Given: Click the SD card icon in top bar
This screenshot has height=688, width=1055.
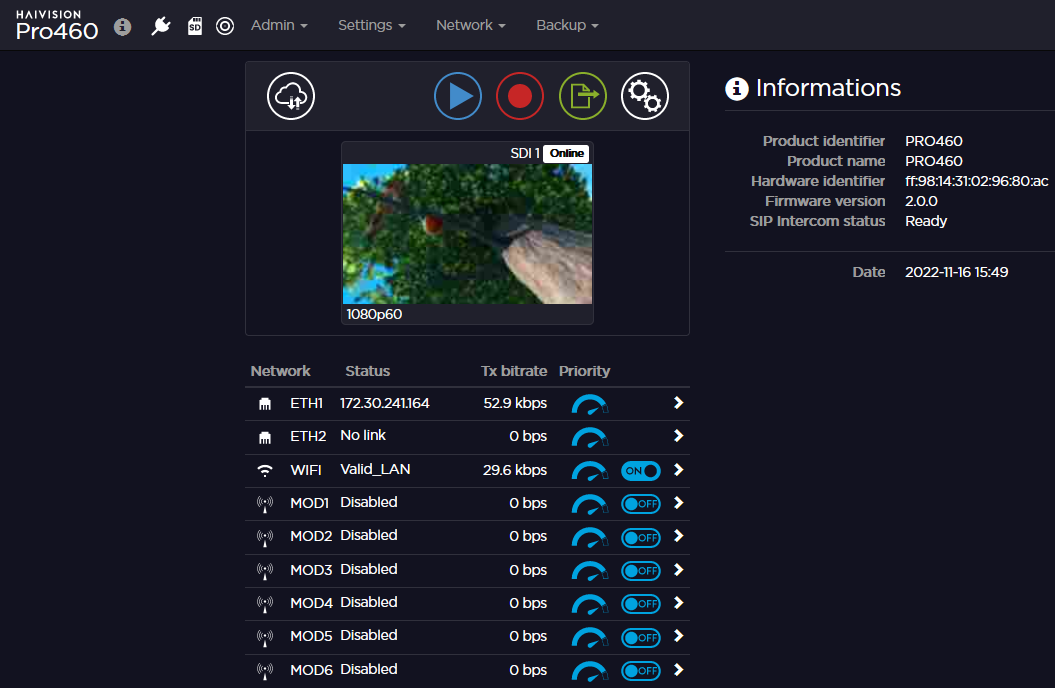Looking at the screenshot, I should click(x=195, y=26).
